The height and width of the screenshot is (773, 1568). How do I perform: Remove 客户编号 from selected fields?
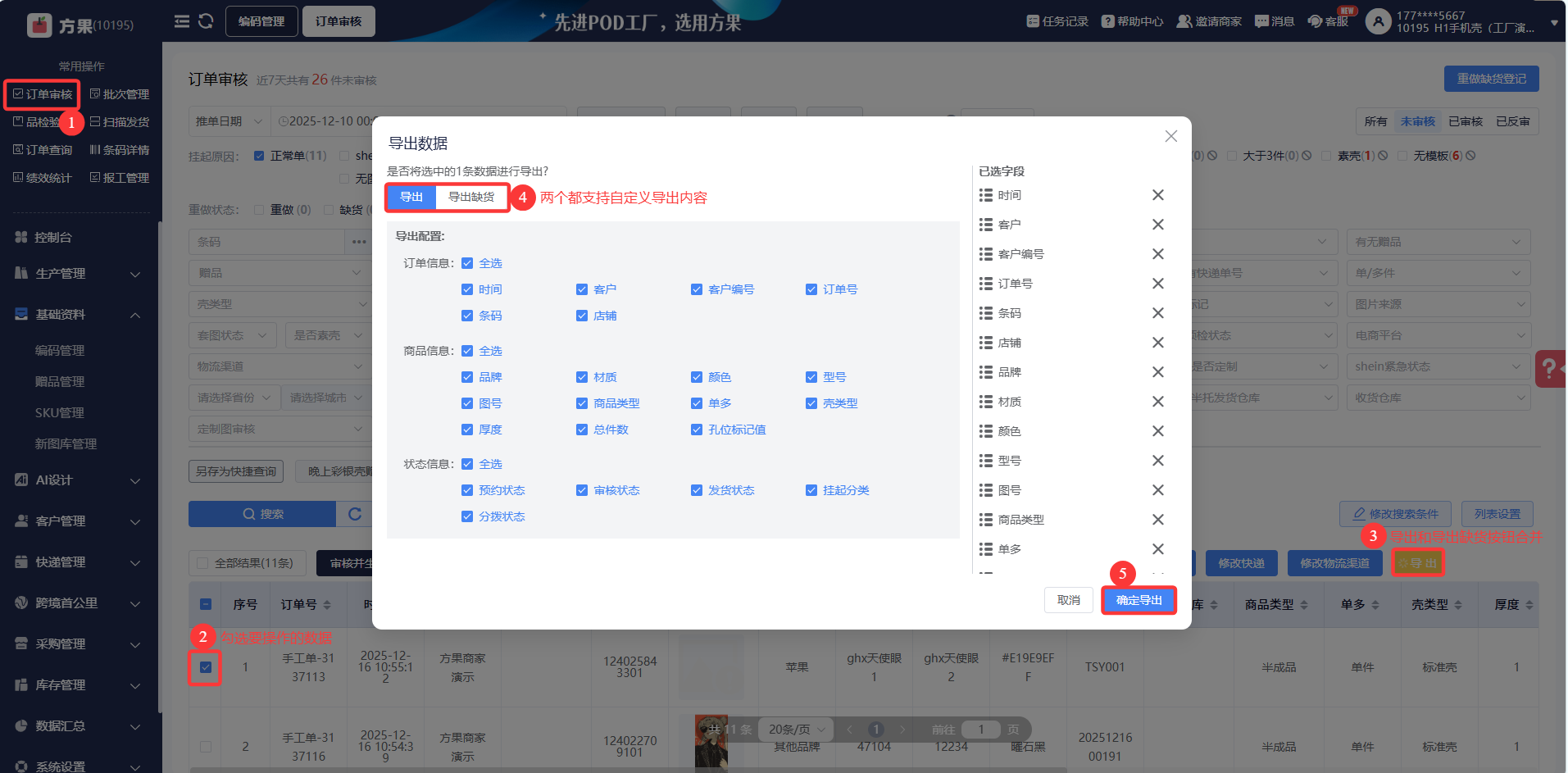(x=1158, y=254)
